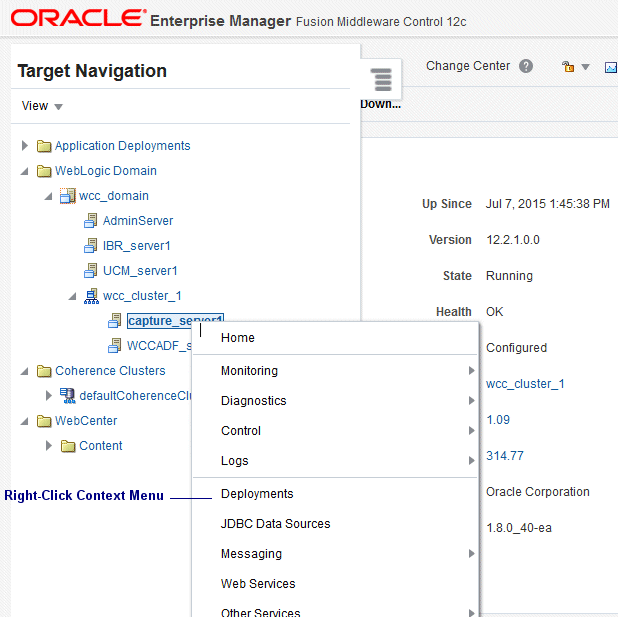Click the Configured value text
The width and height of the screenshot is (618, 617).
point(516,348)
